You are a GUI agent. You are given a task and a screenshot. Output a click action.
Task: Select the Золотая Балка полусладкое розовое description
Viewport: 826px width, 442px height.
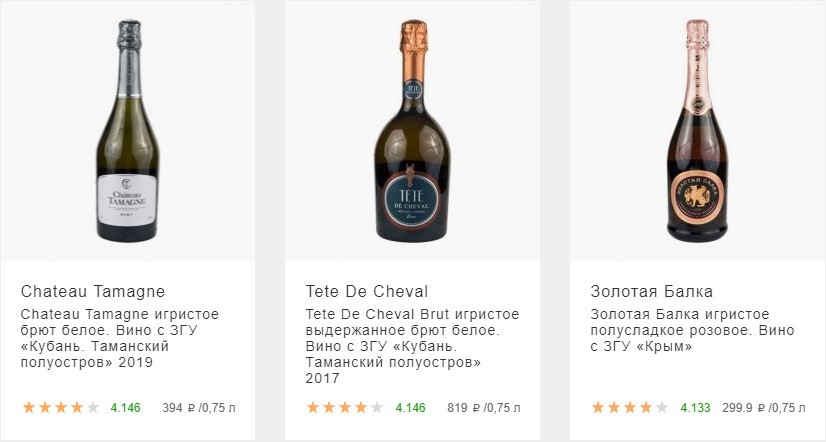692,330
